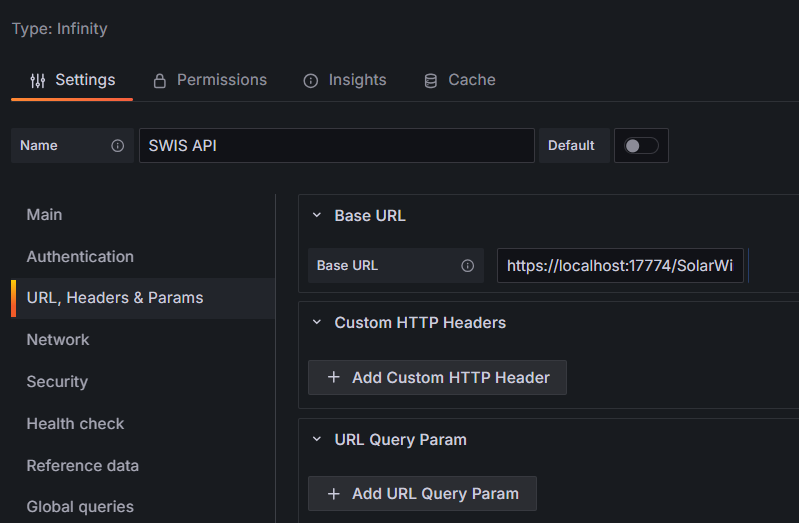
Task: Toggle the Default data source switch
Action: [641, 146]
